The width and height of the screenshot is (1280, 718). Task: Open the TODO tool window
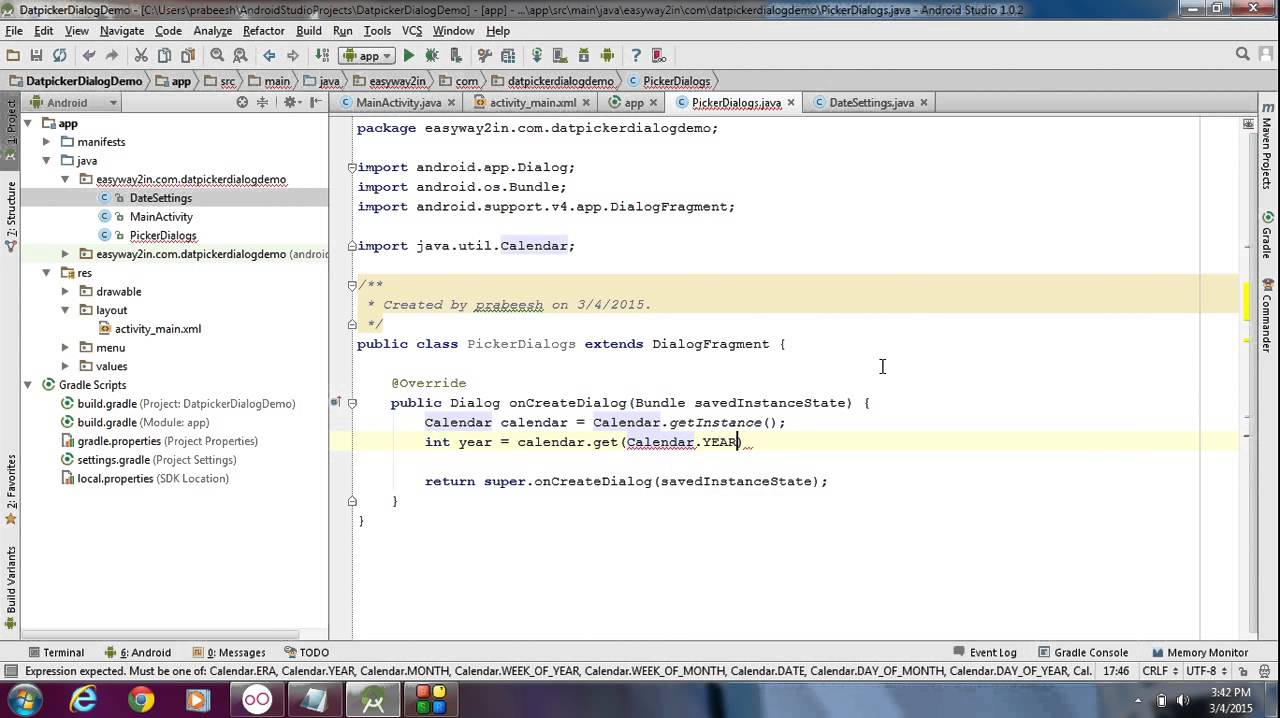pos(306,652)
